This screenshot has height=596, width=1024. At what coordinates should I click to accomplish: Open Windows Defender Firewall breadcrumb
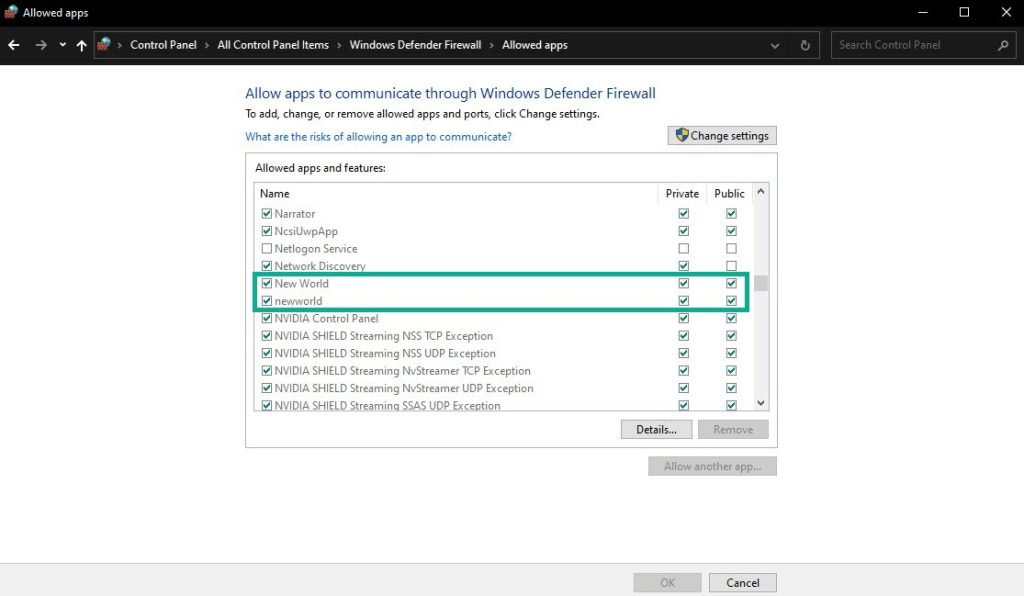coord(415,45)
